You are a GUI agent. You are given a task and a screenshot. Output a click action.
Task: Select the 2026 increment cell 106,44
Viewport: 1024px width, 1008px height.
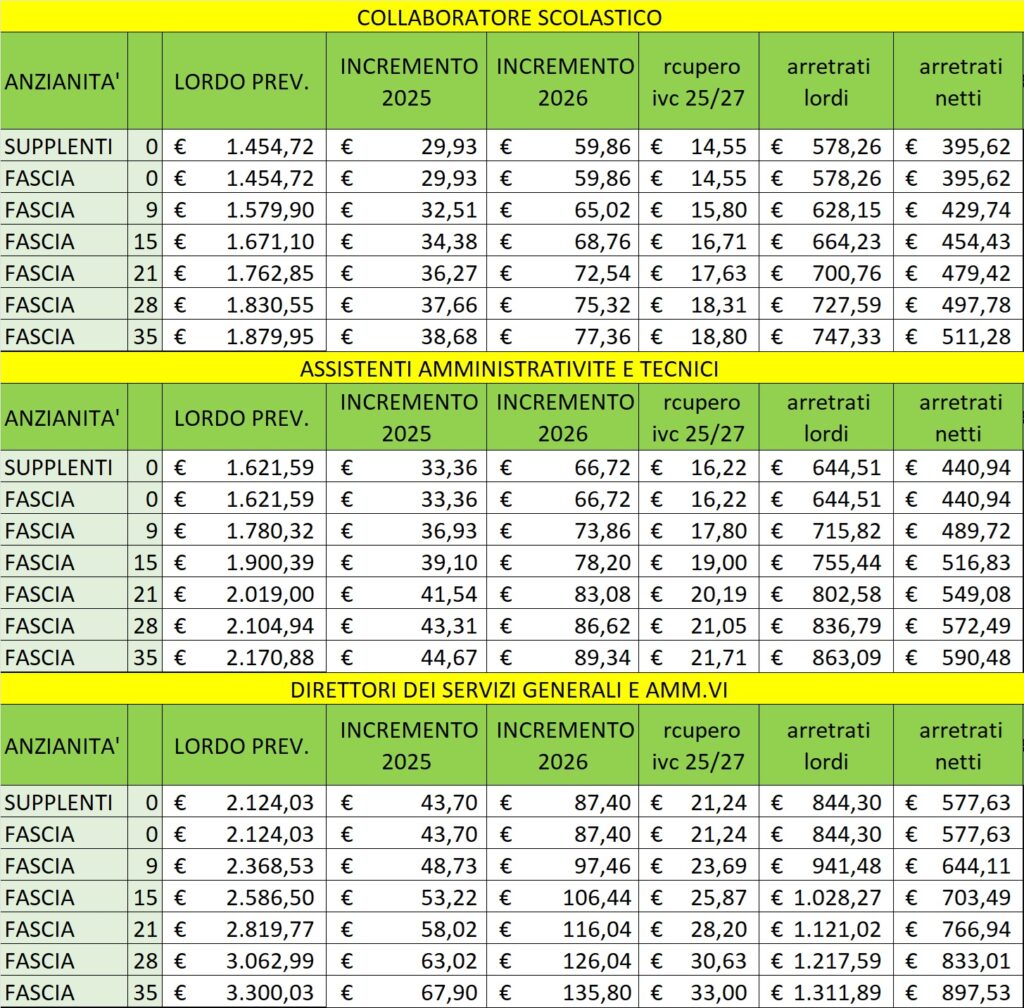pyautogui.click(x=562, y=898)
